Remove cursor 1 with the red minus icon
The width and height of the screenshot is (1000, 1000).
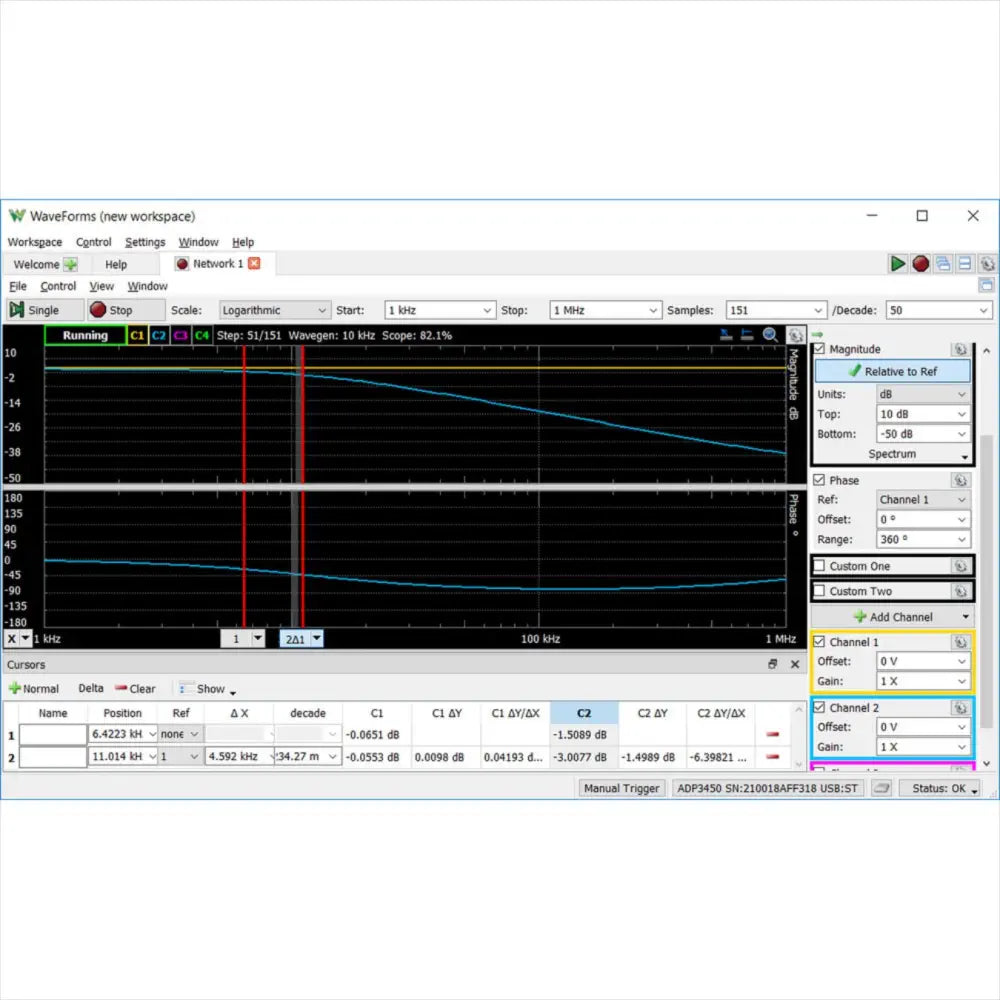(772, 735)
